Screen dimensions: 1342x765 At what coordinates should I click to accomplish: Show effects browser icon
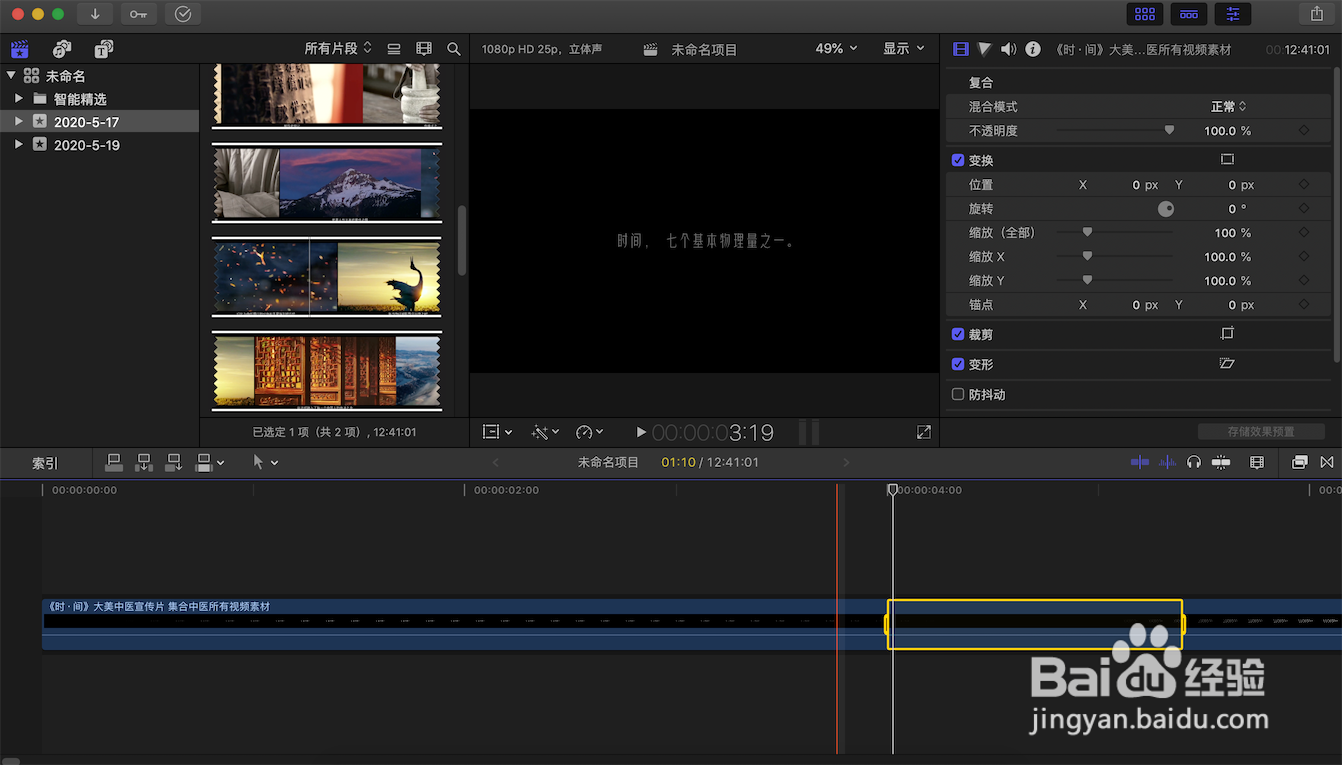point(1299,462)
